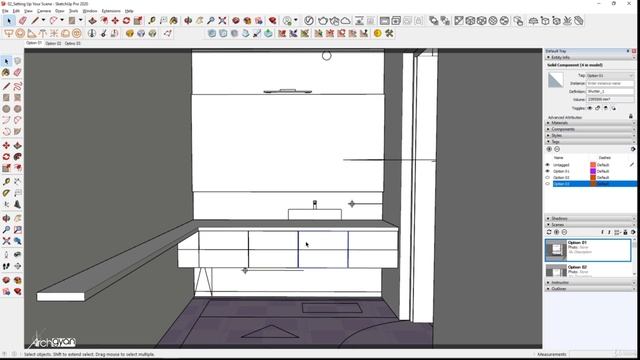Select the Move tool in top toolbar

tap(116, 20)
